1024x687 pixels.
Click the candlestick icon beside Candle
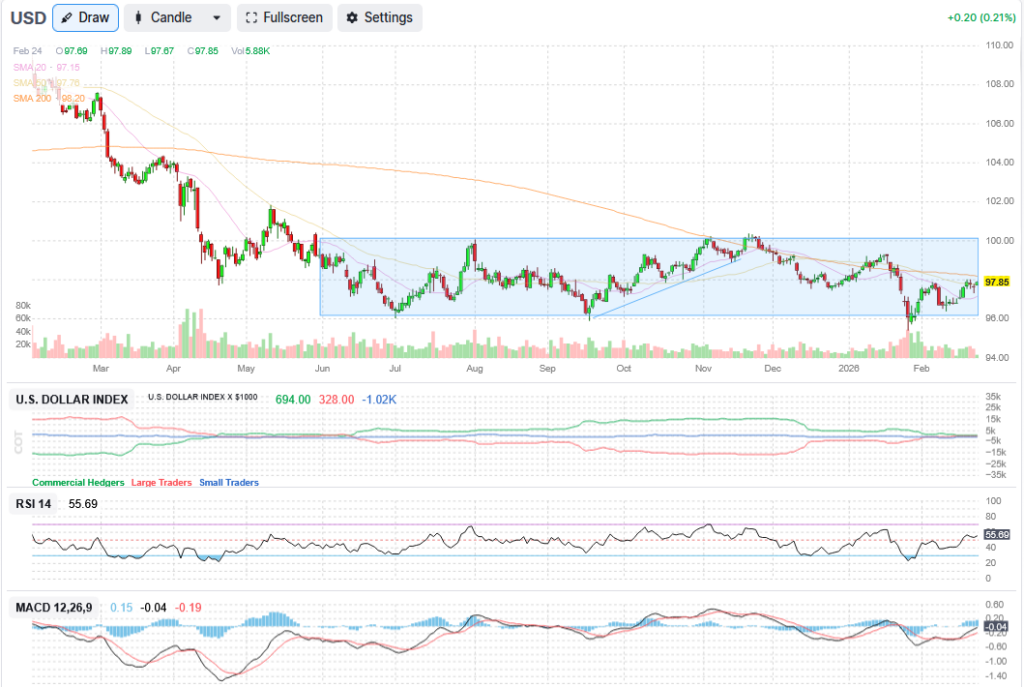(x=138, y=18)
